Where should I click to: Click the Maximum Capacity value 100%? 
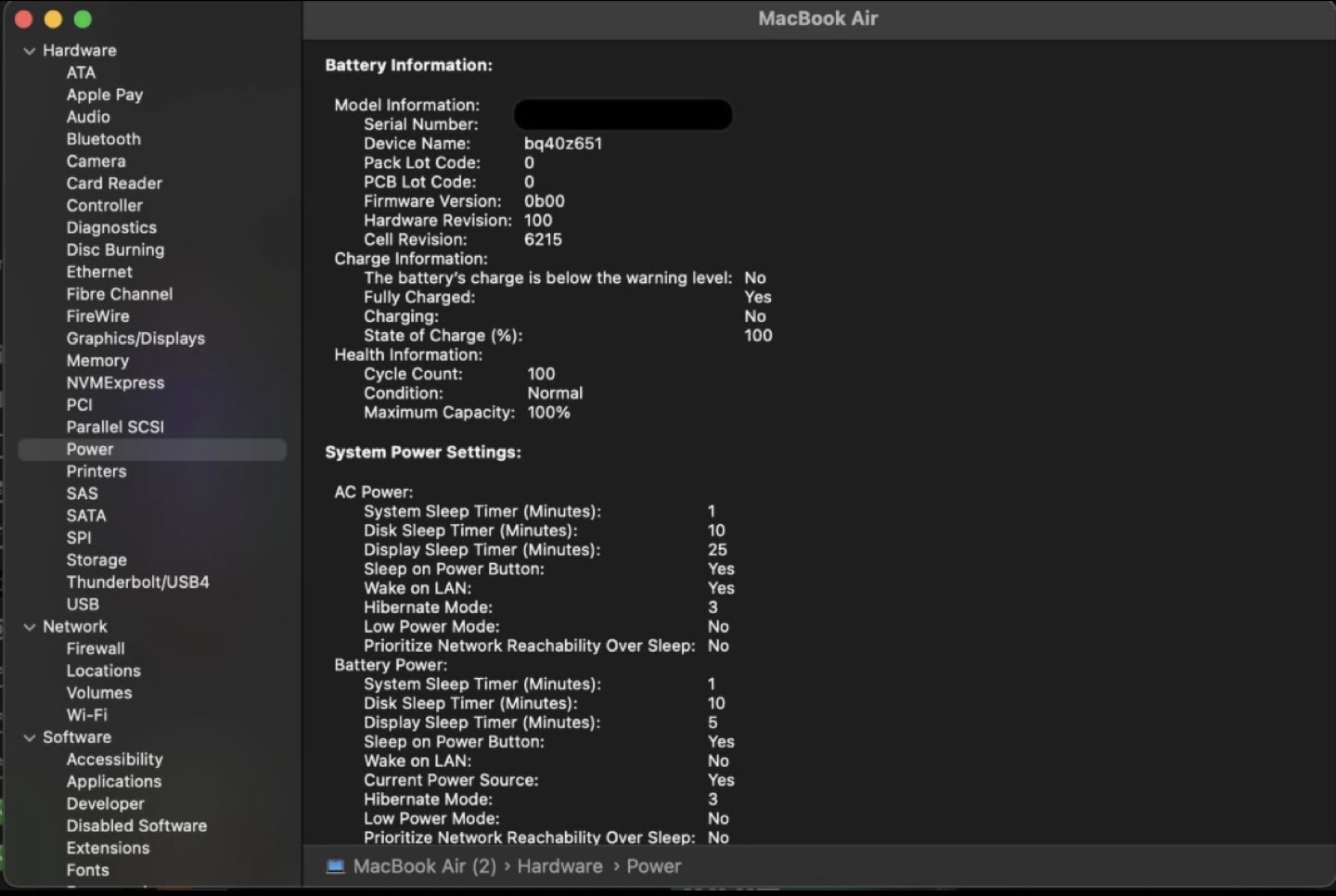pyautogui.click(x=548, y=413)
